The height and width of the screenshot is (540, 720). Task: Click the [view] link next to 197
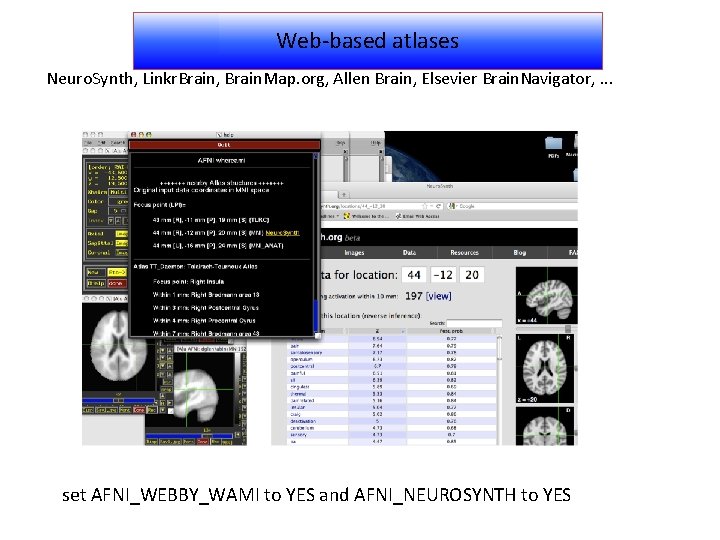439,296
